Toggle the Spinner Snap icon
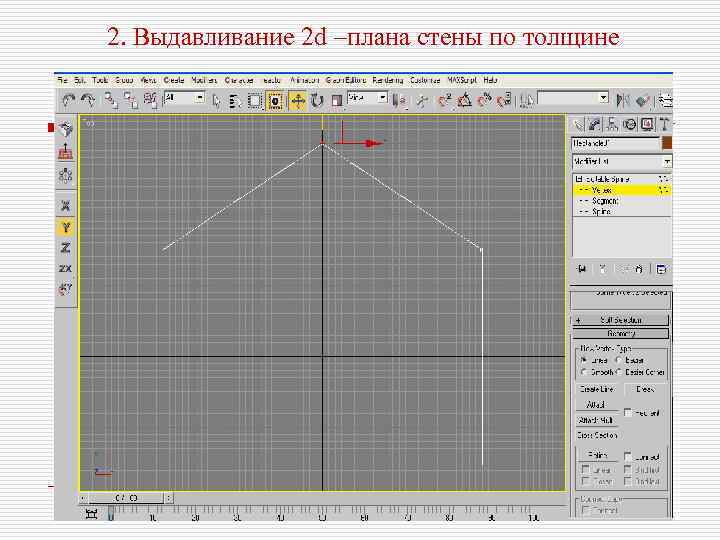The height and width of the screenshot is (540, 720). 504,100
